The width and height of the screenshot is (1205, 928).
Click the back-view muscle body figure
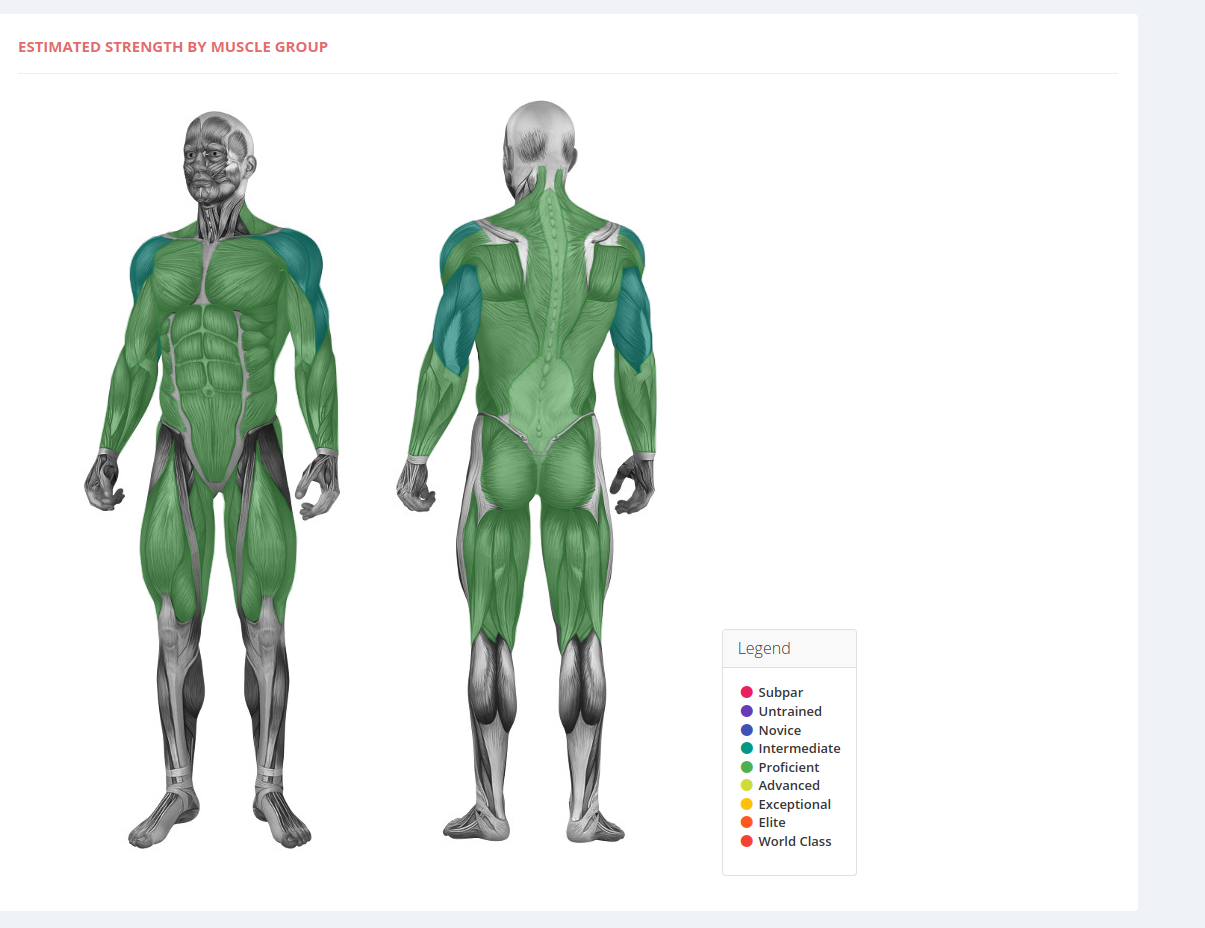[527, 472]
